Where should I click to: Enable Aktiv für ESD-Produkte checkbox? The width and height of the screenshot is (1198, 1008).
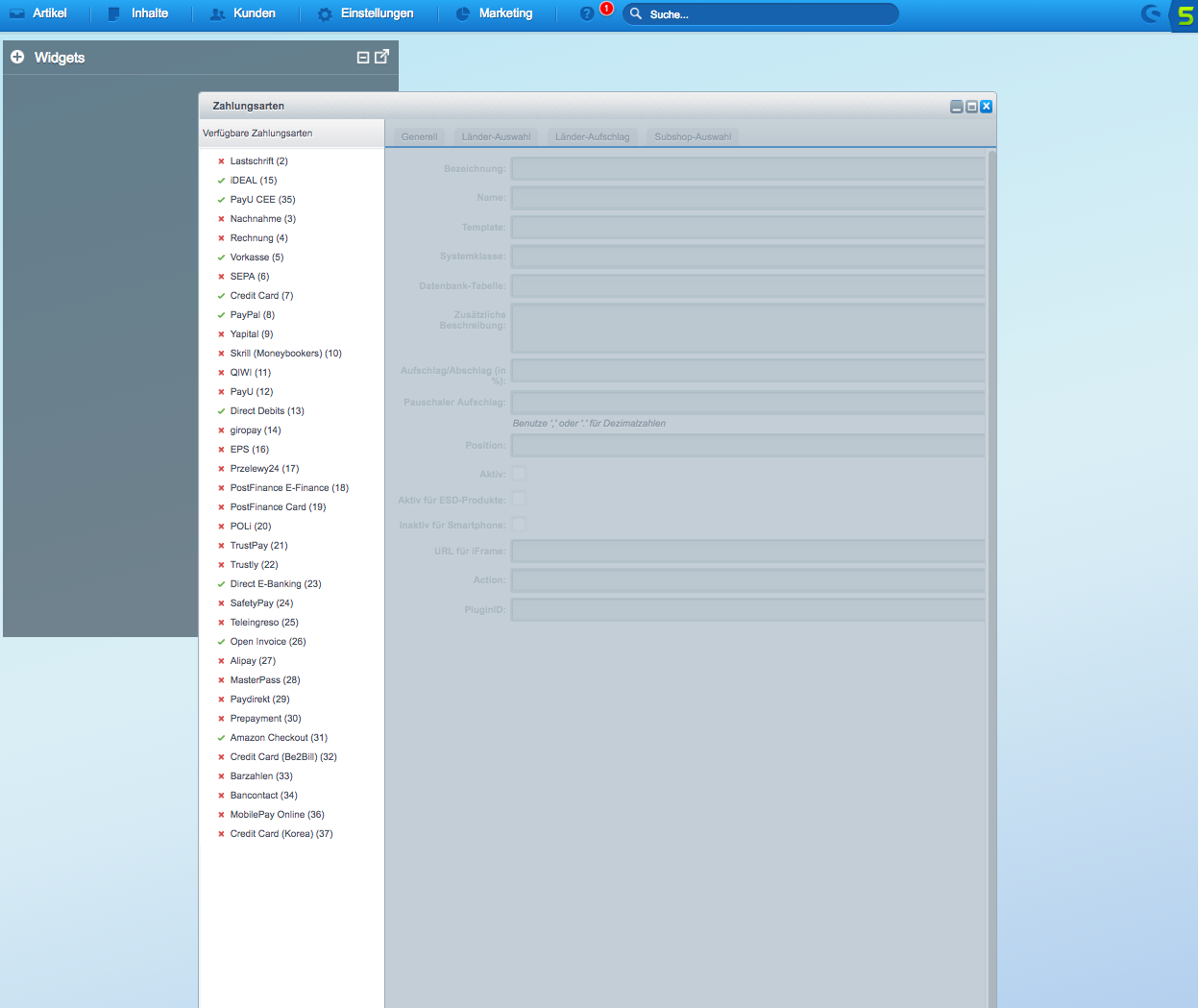(x=519, y=499)
